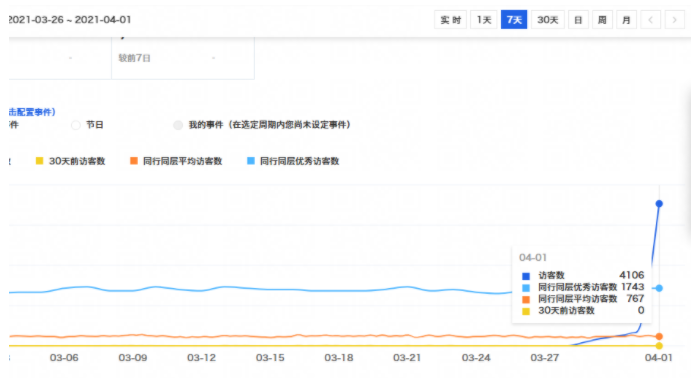The image size is (691, 378).
Task: Click tooltip value 767
Action: [635, 299]
